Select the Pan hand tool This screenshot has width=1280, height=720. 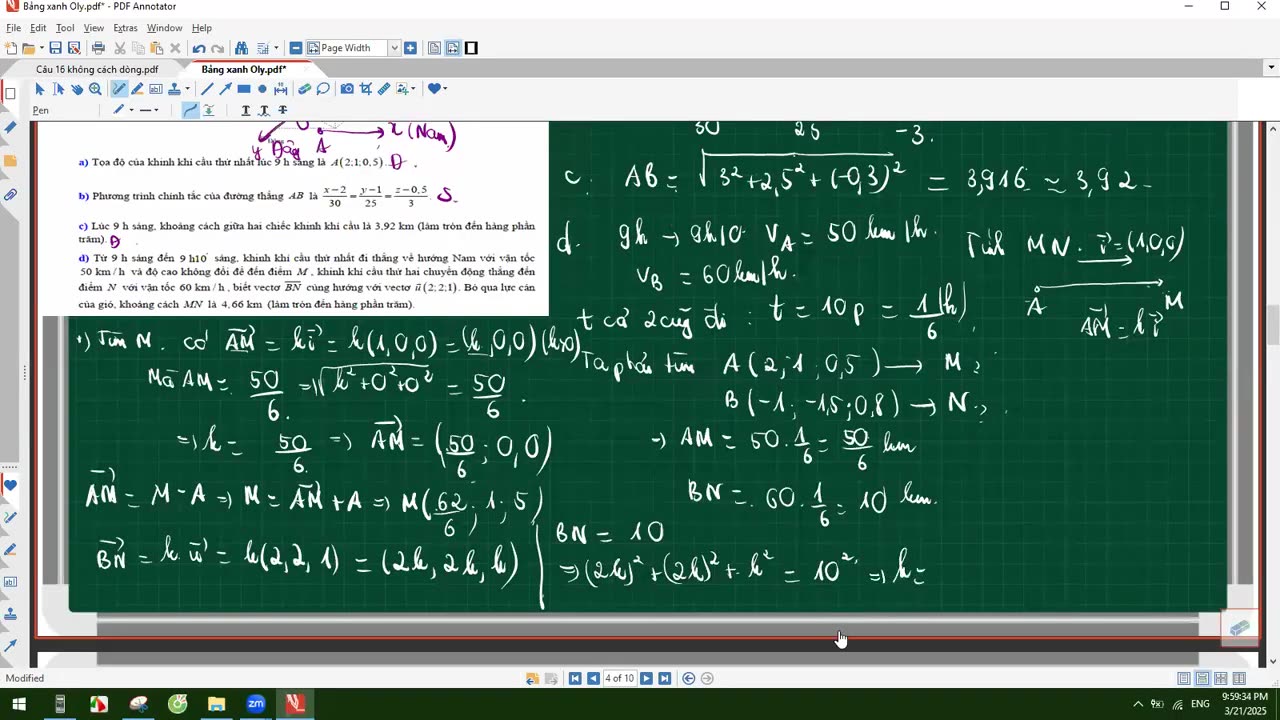77,89
